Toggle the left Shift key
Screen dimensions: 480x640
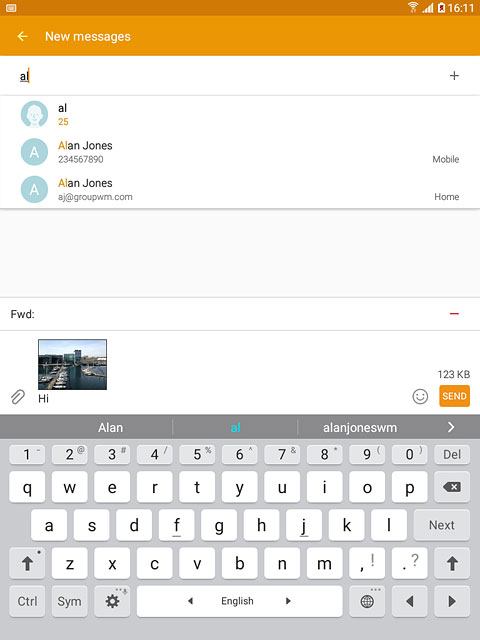point(27,563)
